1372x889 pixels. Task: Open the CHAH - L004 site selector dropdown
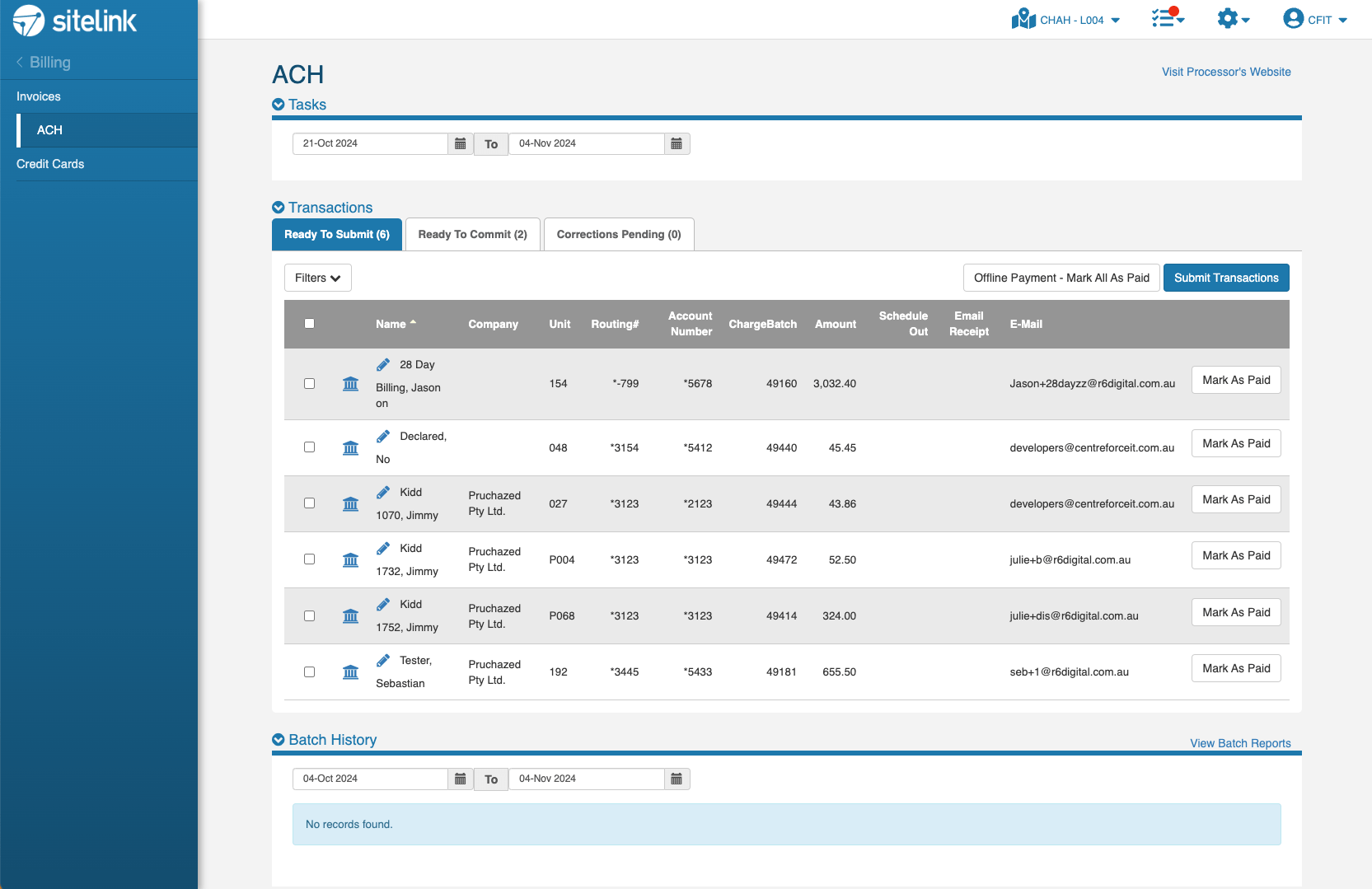pos(1066,20)
